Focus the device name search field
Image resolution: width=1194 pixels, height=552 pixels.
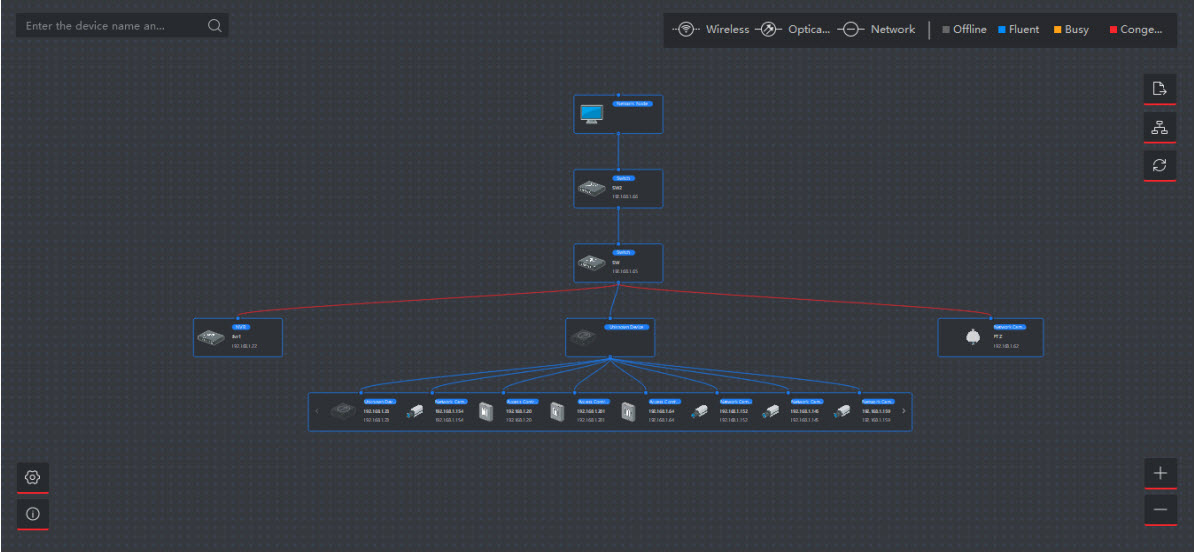coord(110,26)
